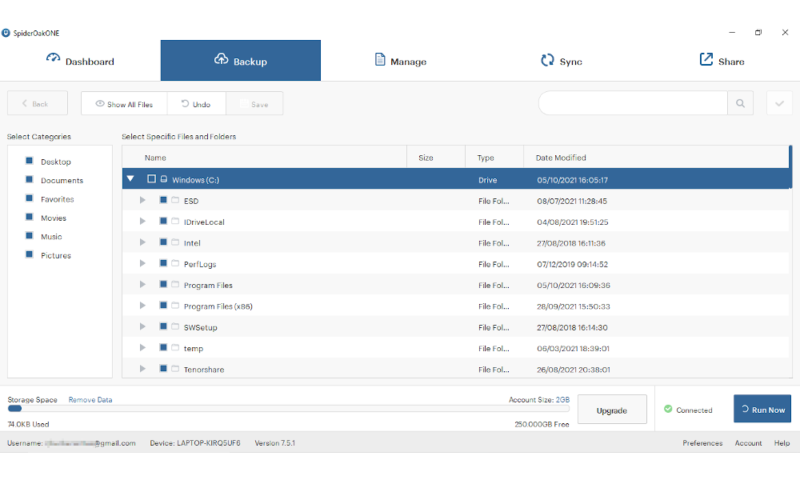Expand the SWSetup folder
This screenshot has height=480, width=800.
(142, 327)
